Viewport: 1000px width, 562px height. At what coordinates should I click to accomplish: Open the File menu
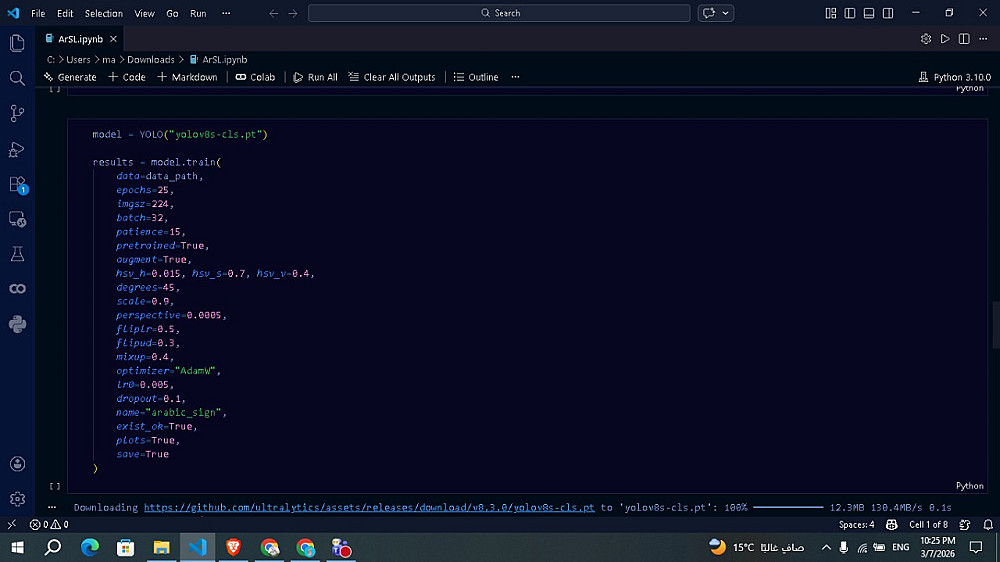[x=38, y=13]
